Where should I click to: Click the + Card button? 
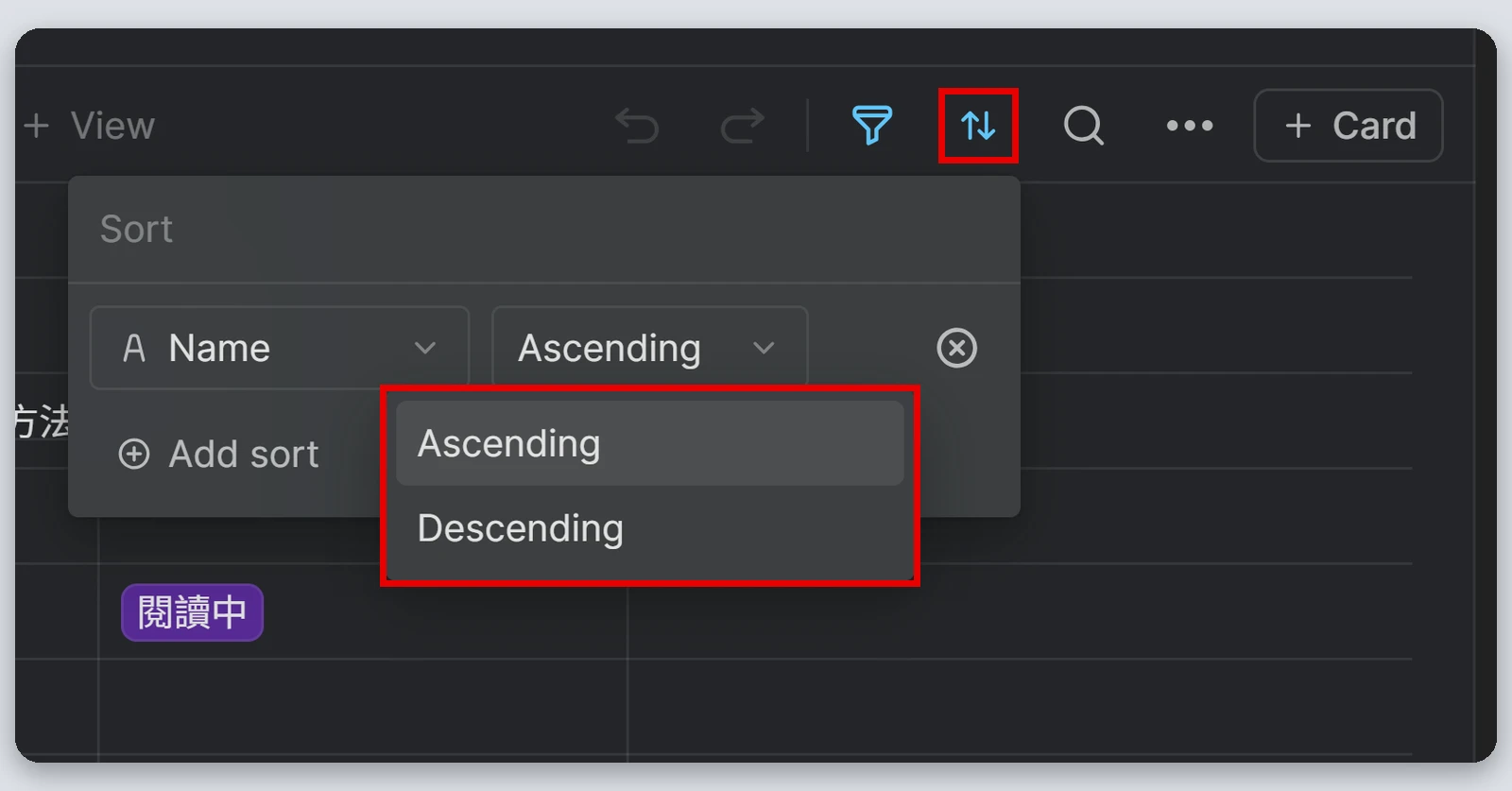coord(1349,126)
